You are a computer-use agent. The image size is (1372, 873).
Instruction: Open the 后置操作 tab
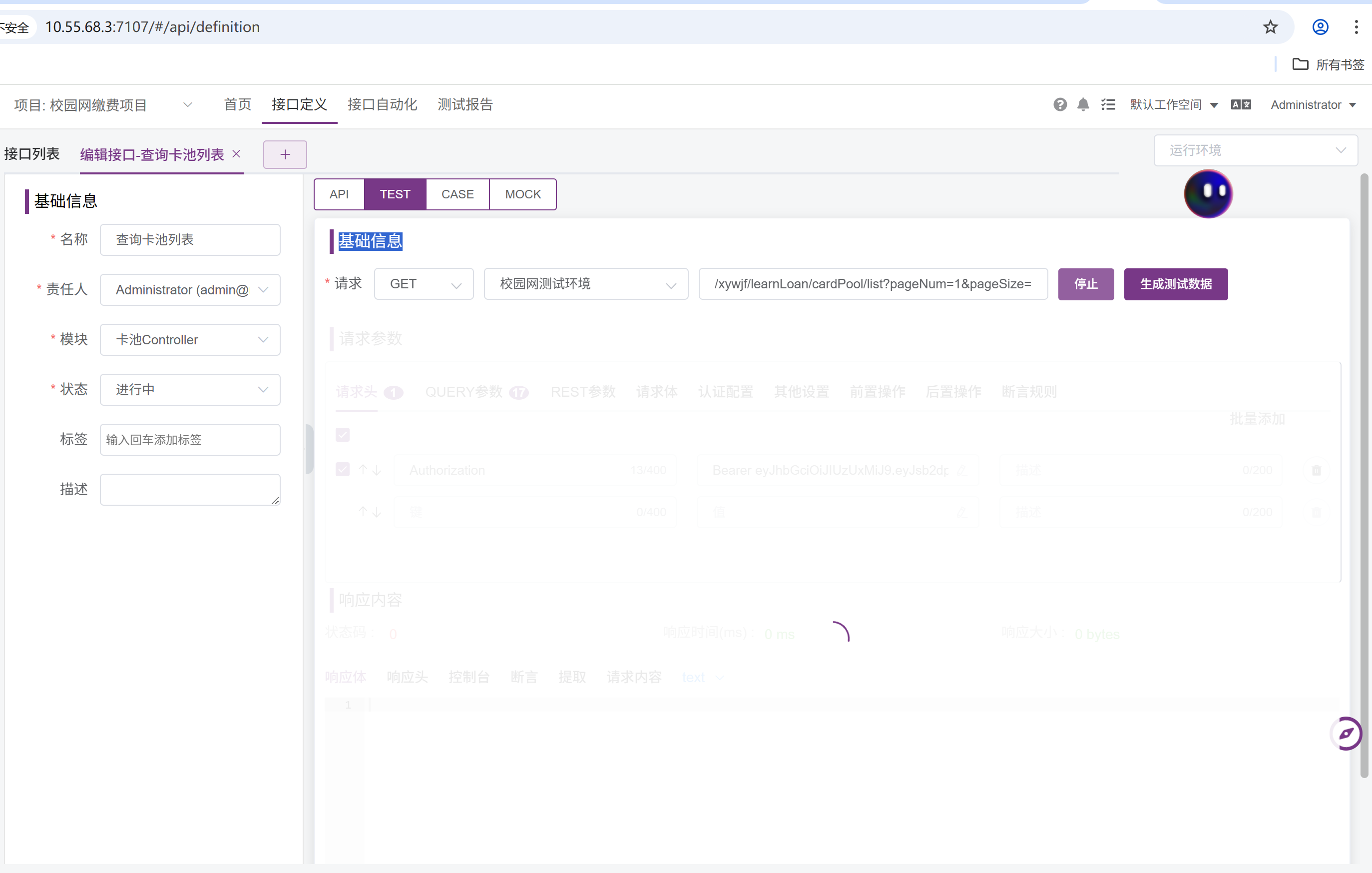coord(953,392)
